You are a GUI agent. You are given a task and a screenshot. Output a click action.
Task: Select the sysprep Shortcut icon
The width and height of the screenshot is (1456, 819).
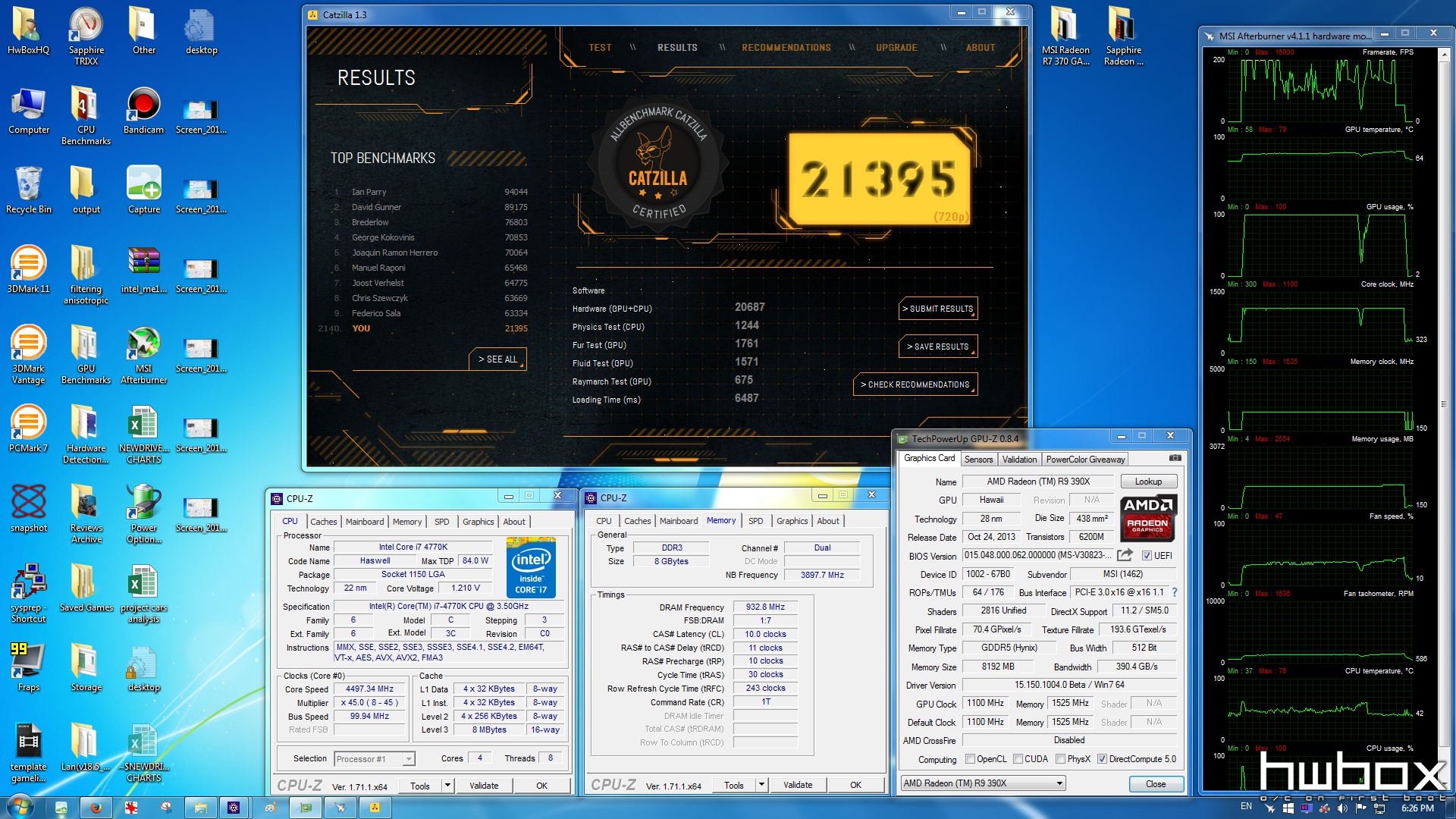coord(28,594)
